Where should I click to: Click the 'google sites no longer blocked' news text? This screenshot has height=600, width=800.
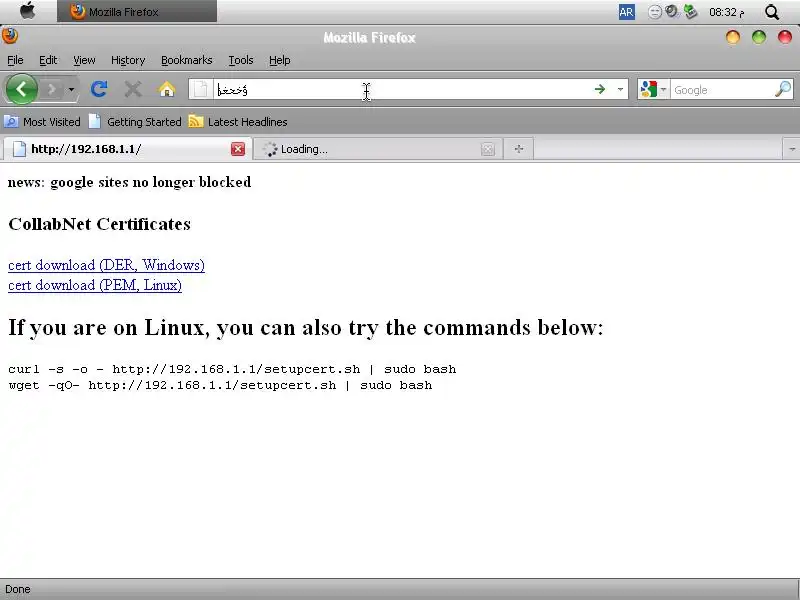[151, 182]
